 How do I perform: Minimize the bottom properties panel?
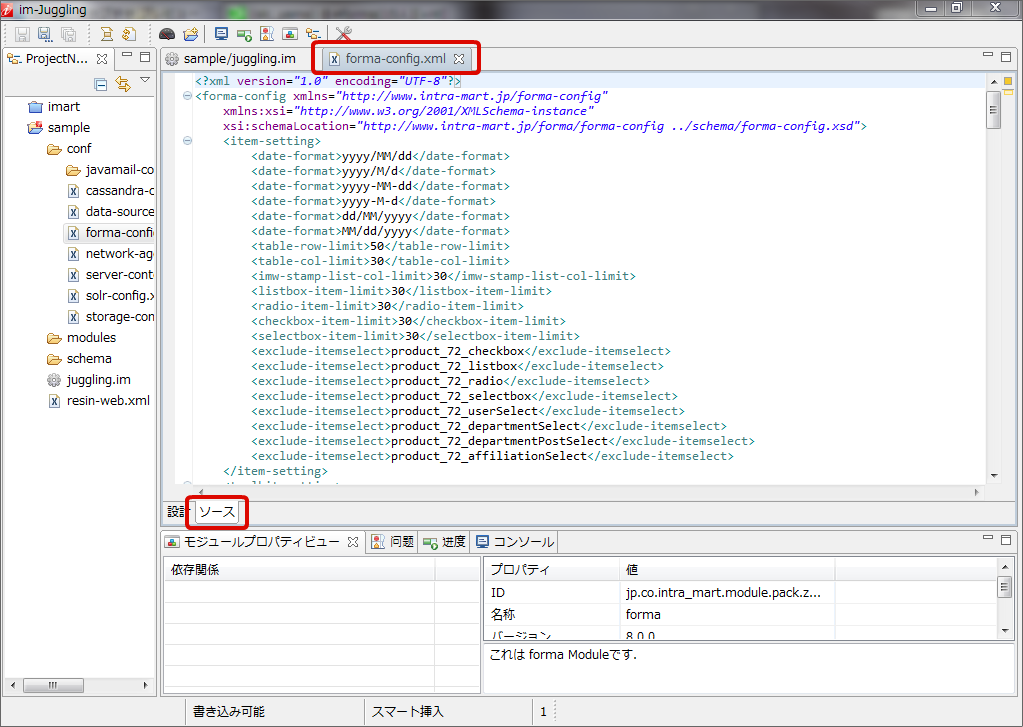click(988, 536)
